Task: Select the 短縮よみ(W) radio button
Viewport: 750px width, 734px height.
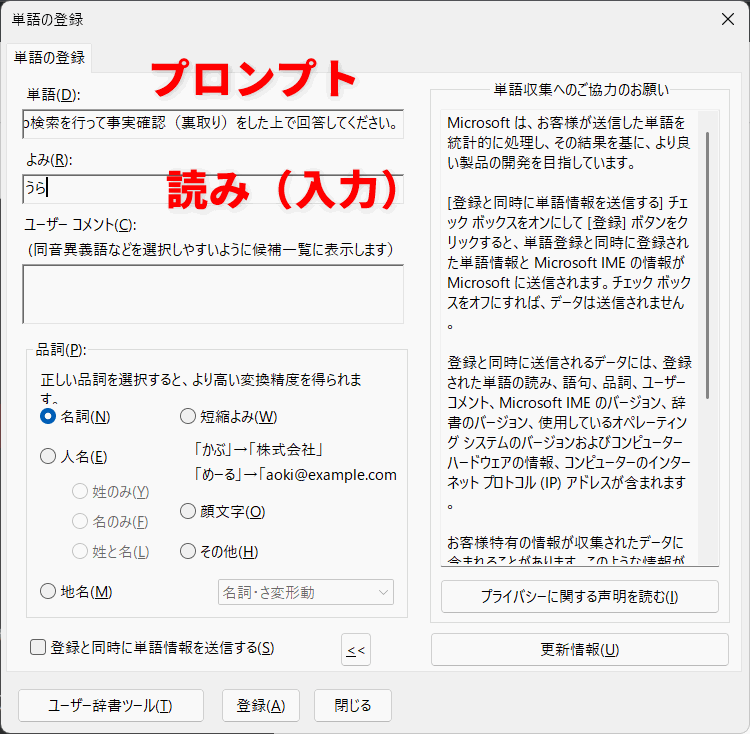Action: 188,417
